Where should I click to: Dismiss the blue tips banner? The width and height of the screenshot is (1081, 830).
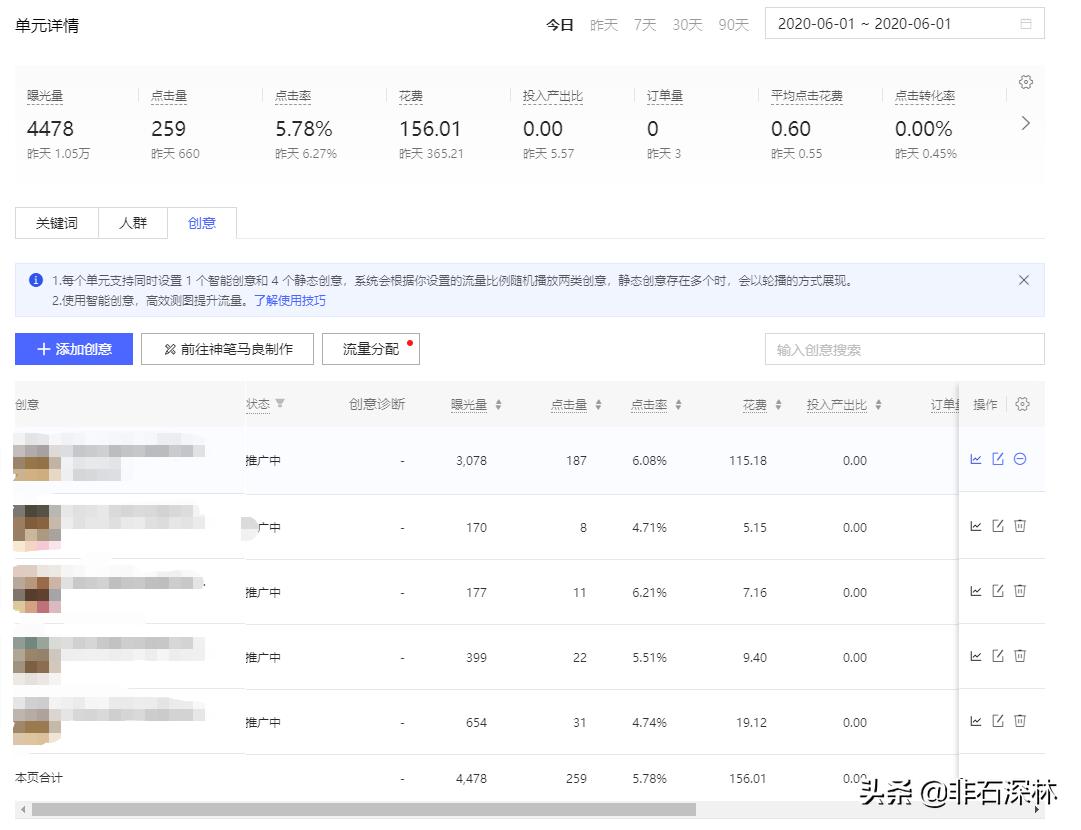coord(1023,280)
